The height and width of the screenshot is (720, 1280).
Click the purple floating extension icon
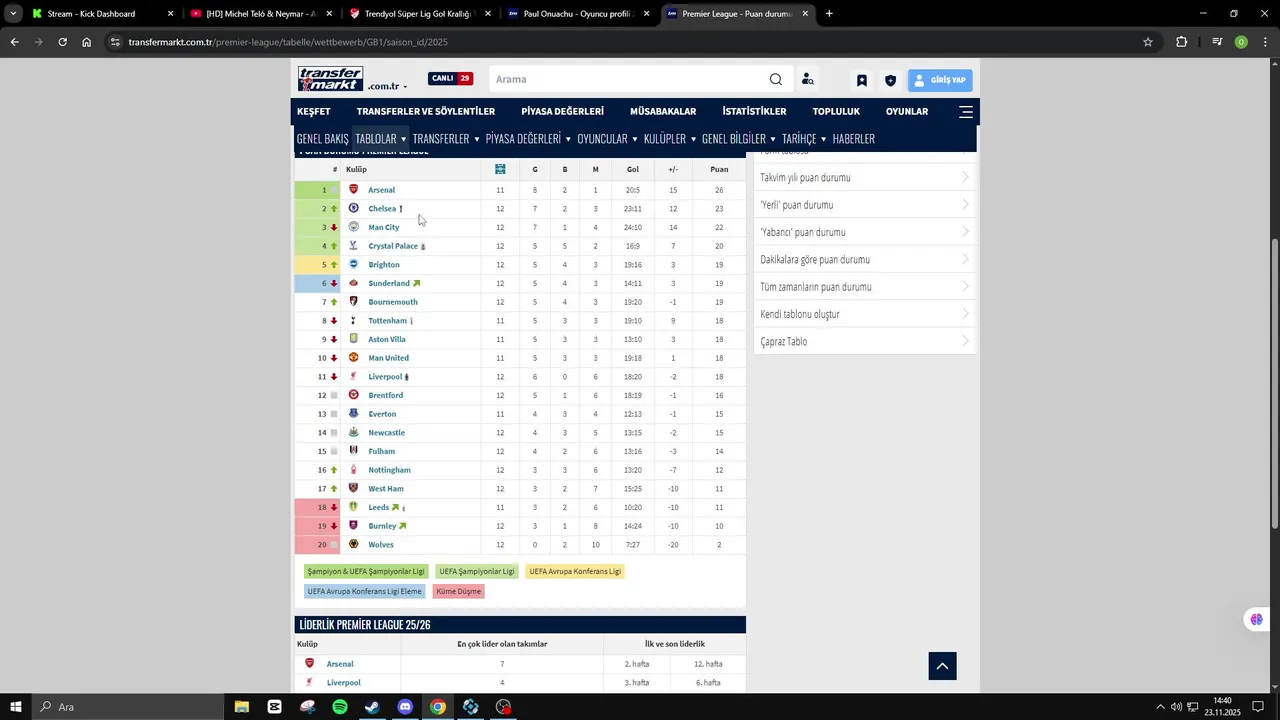pyautogui.click(x=1256, y=620)
